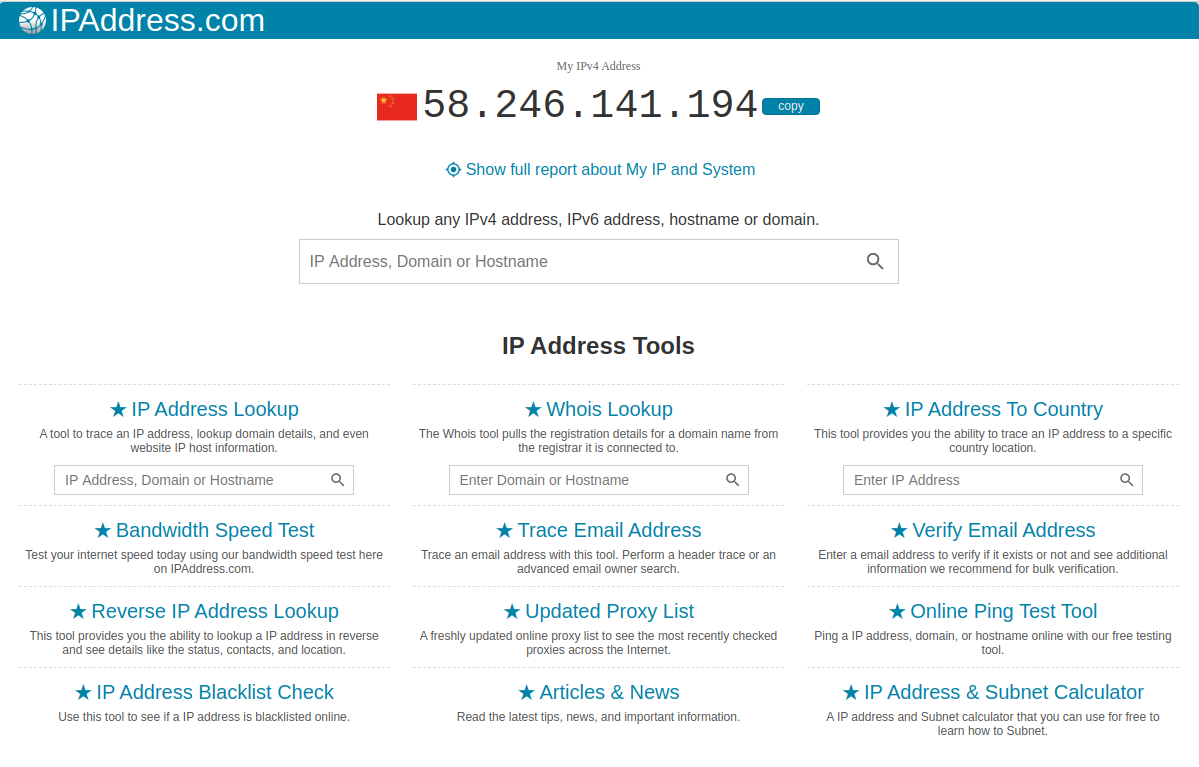Open the IP Address Blacklist Check link

pos(204,692)
